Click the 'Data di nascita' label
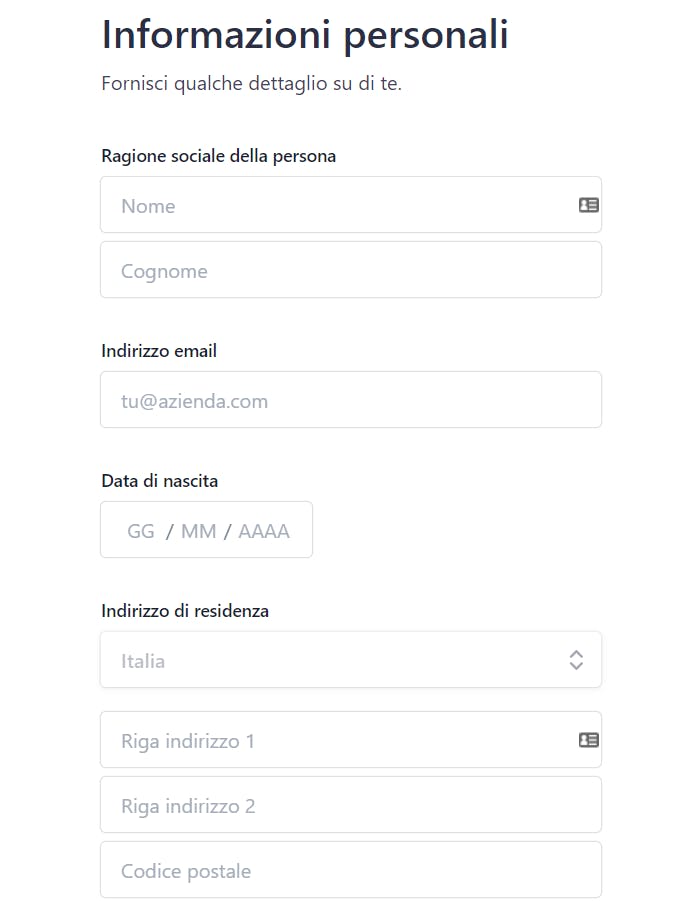The height and width of the screenshot is (901, 673). [159, 481]
